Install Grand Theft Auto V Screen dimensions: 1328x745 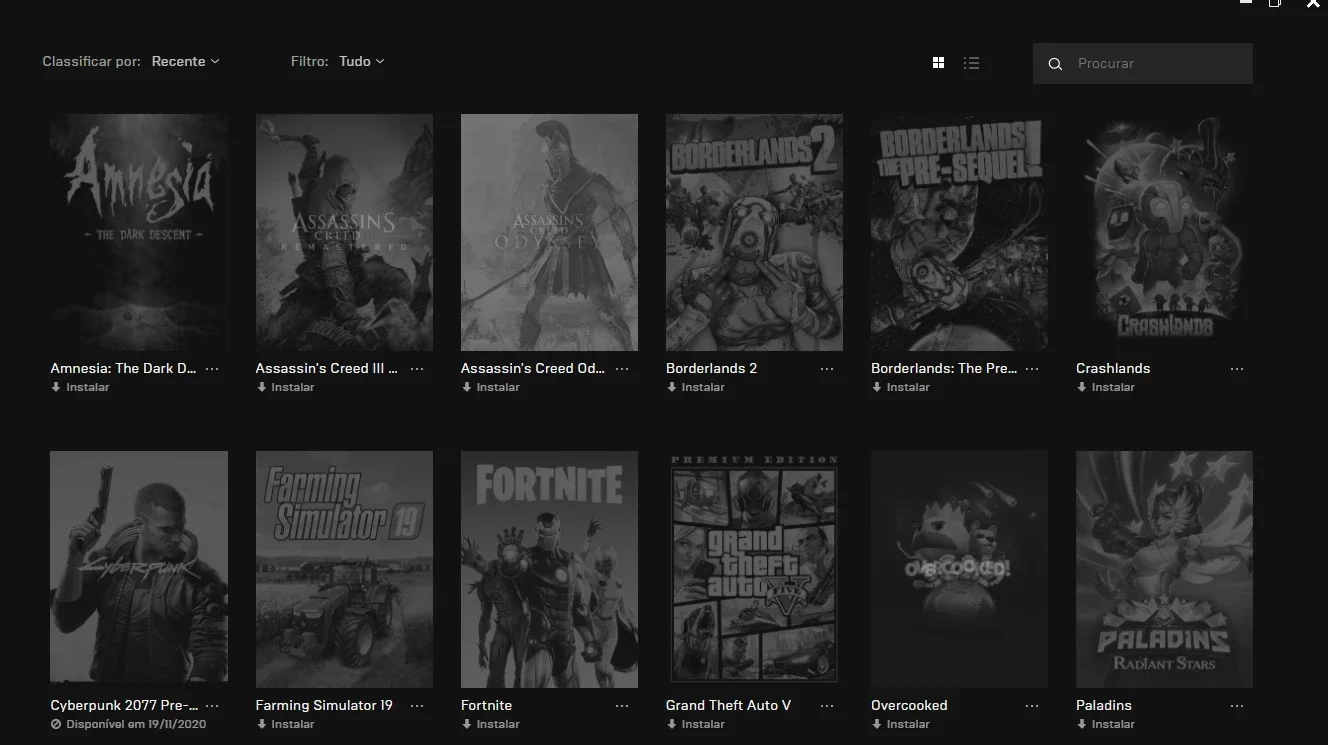pyautogui.click(x=695, y=724)
